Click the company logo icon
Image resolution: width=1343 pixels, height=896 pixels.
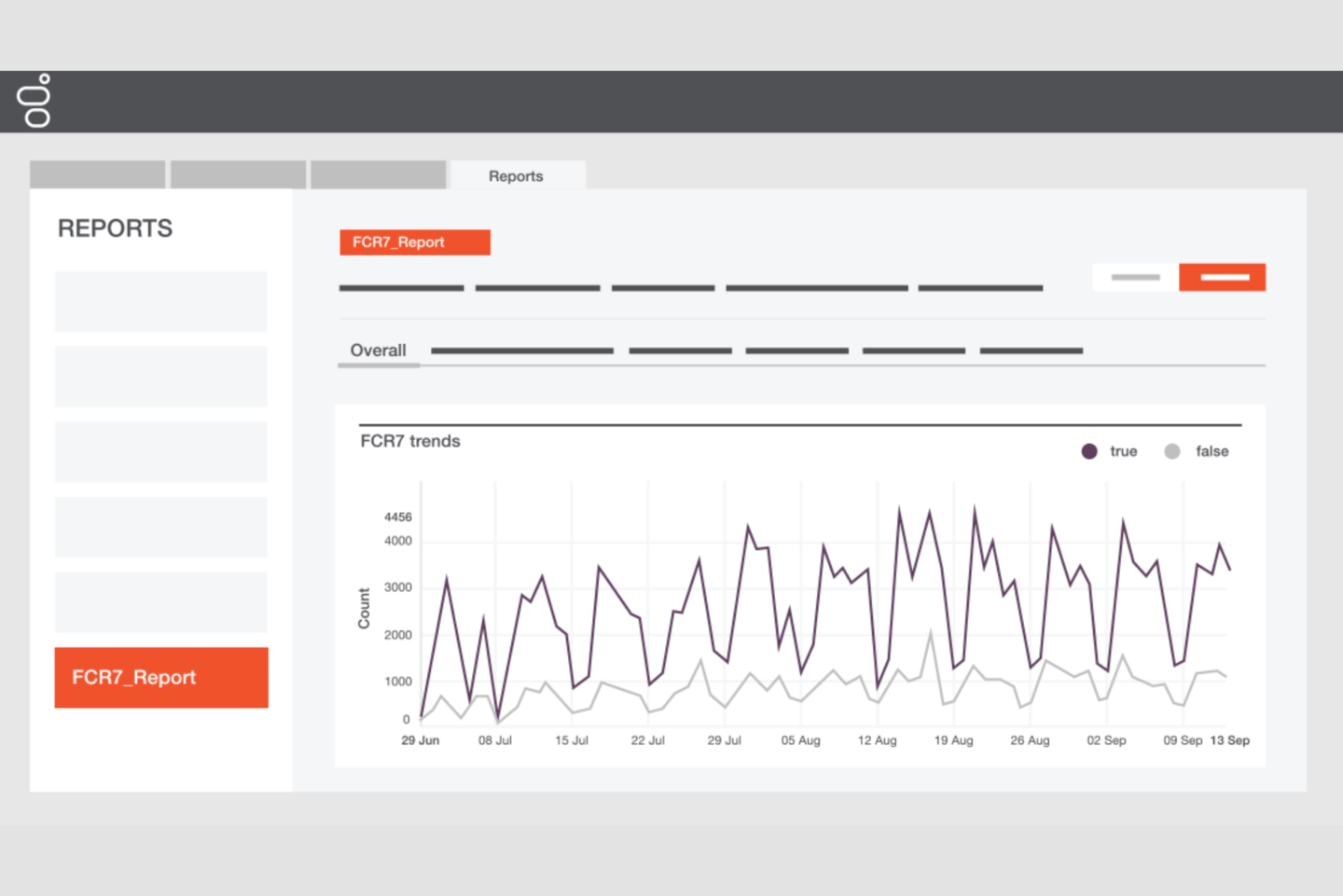tap(35, 101)
